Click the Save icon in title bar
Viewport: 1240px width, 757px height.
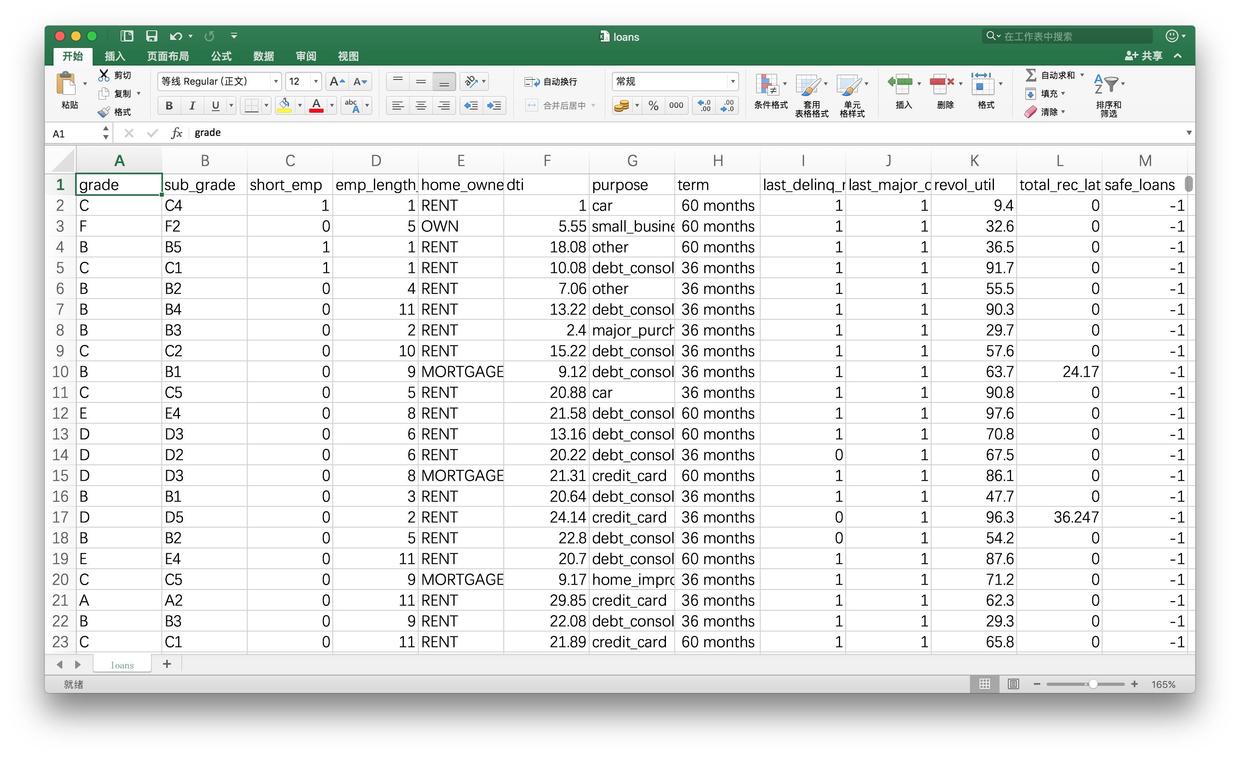152,36
